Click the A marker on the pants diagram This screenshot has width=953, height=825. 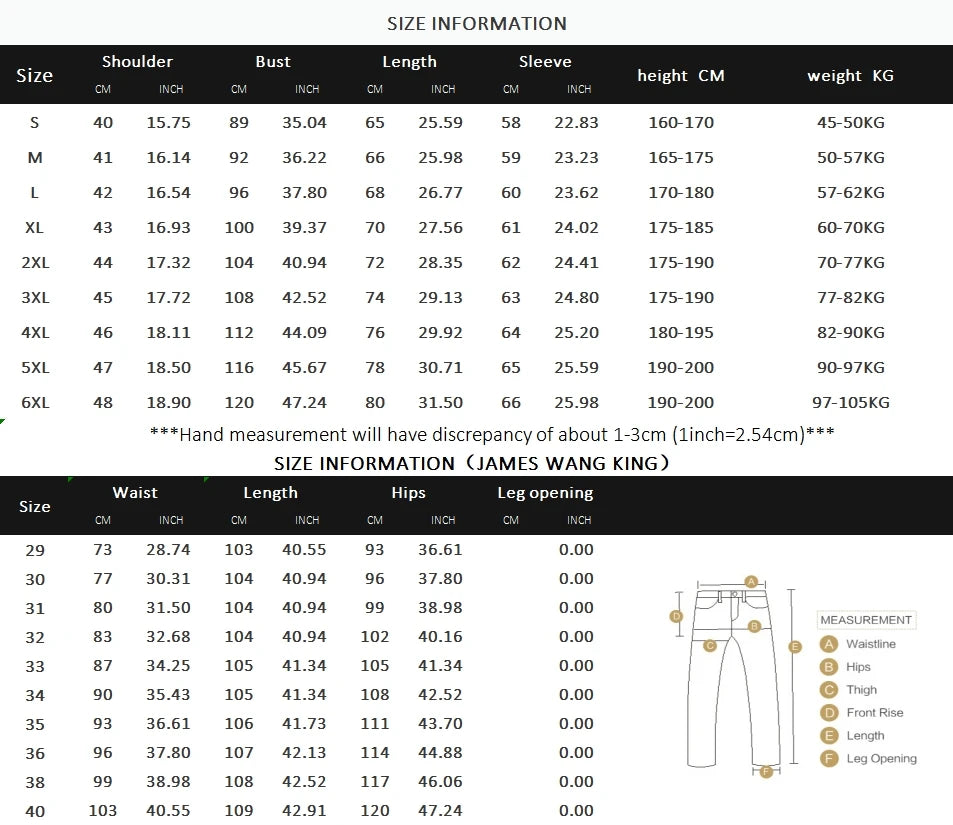click(751, 581)
